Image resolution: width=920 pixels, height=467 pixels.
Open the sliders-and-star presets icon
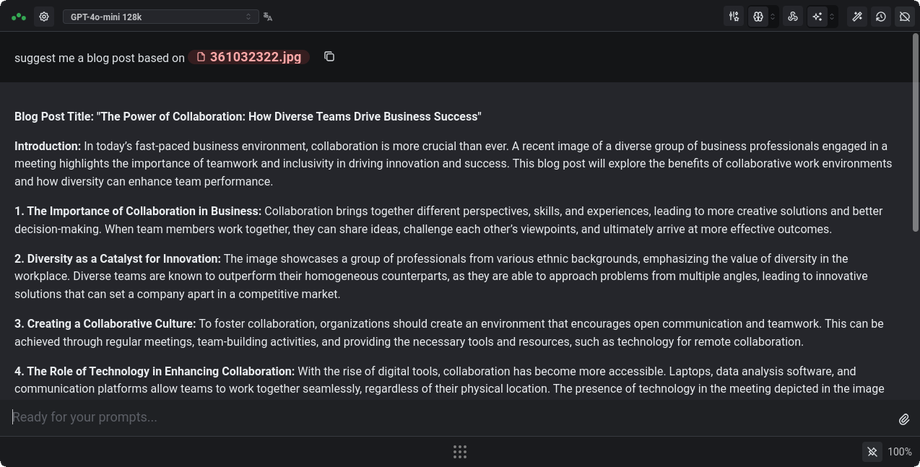[734, 17]
